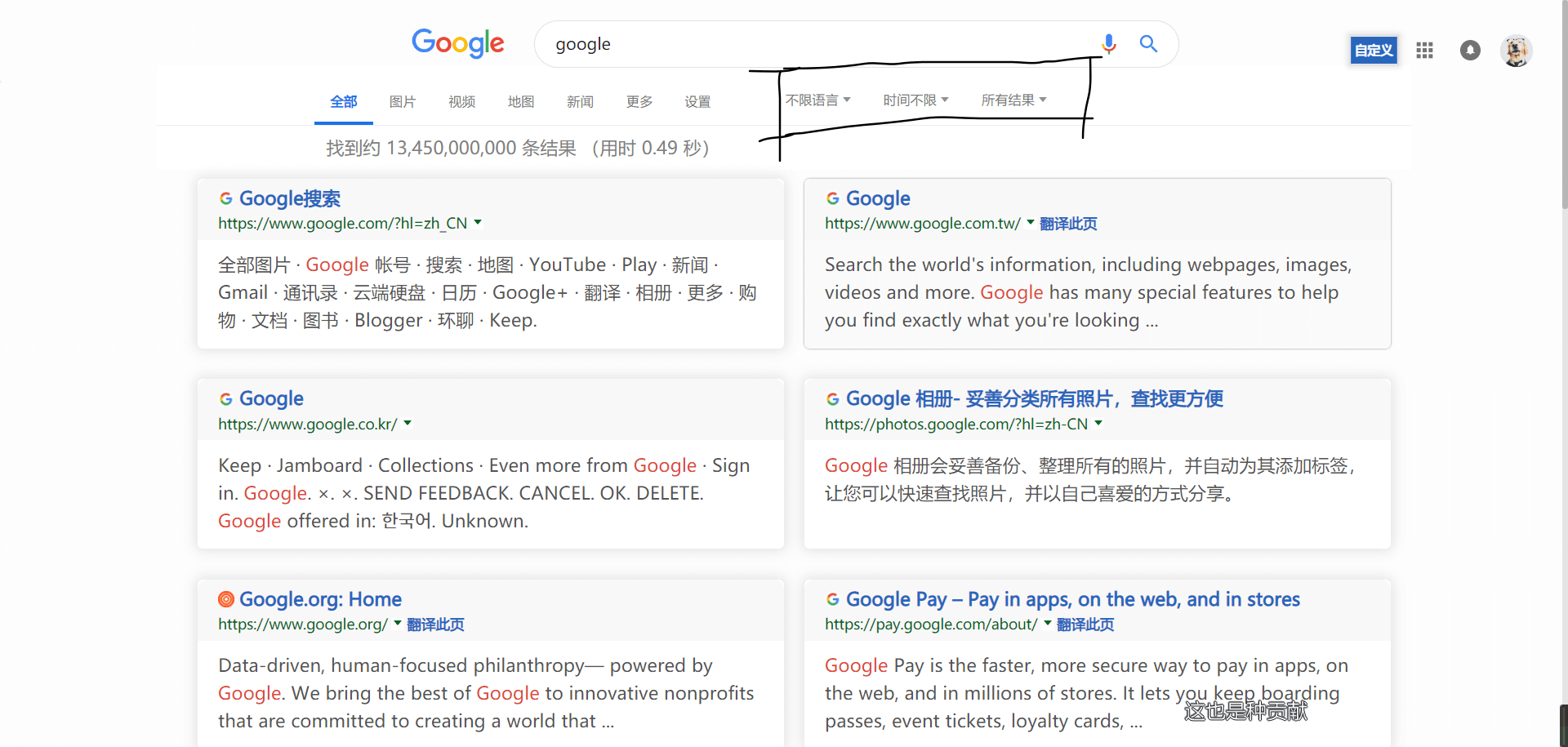Open the Google.org: Home result
This screenshot has height=747, width=1568.
[320, 599]
